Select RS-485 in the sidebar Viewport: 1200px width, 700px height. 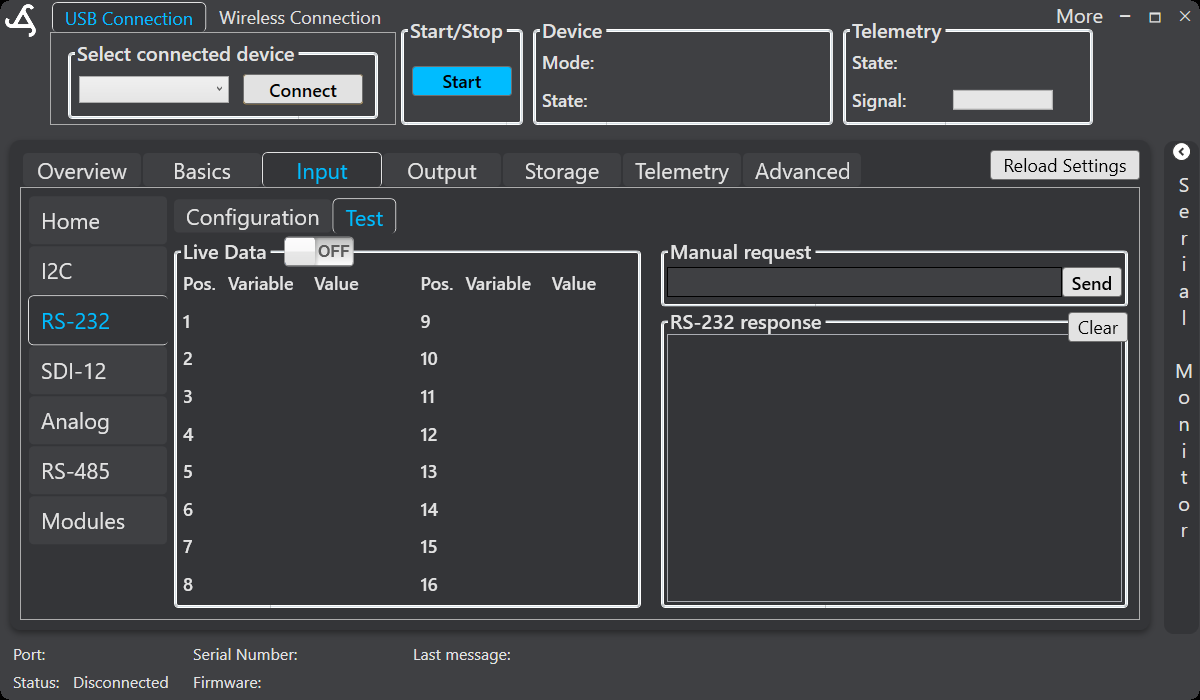click(x=98, y=471)
